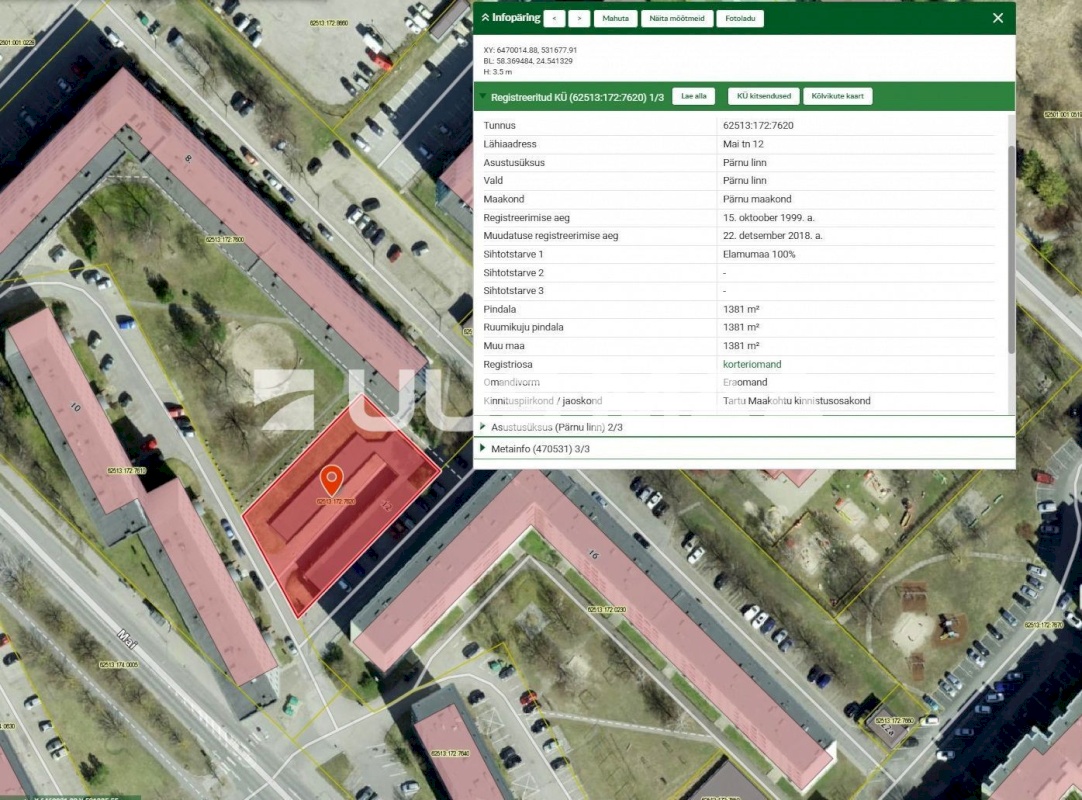Viewport: 1082px width, 800px height.
Task: Select the XY coordinates text
Action: (530, 50)
